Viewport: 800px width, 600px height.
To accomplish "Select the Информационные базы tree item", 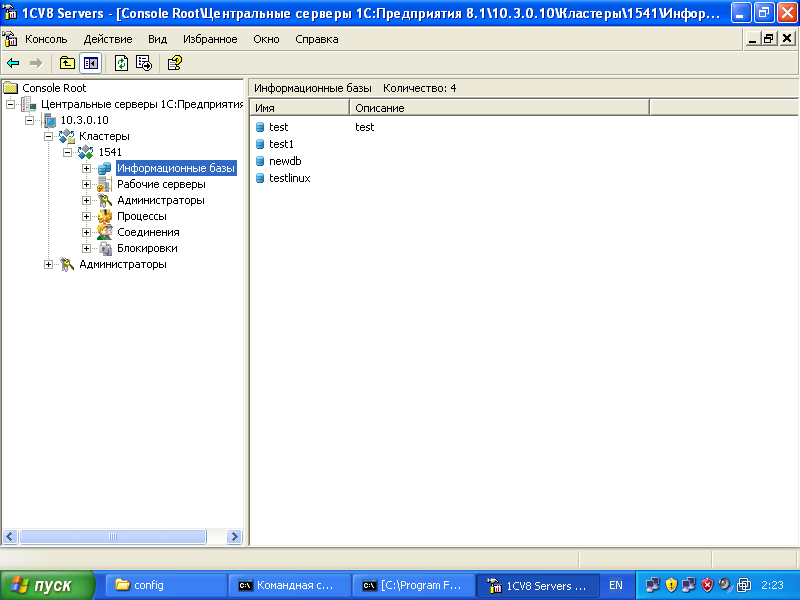I will [176, 168].
